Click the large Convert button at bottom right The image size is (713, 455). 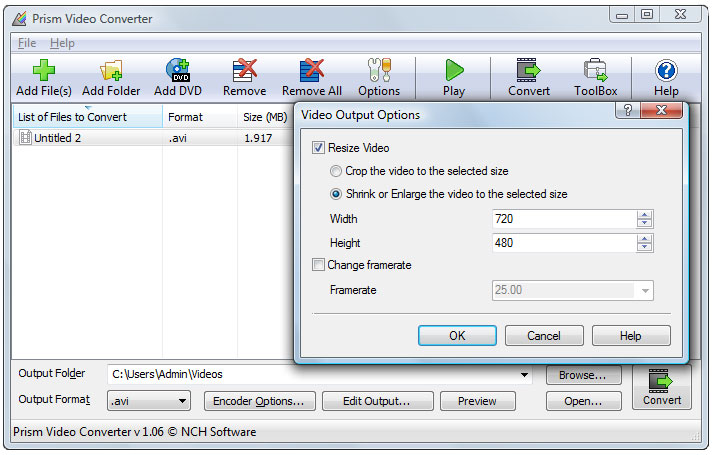click(662, 387)
